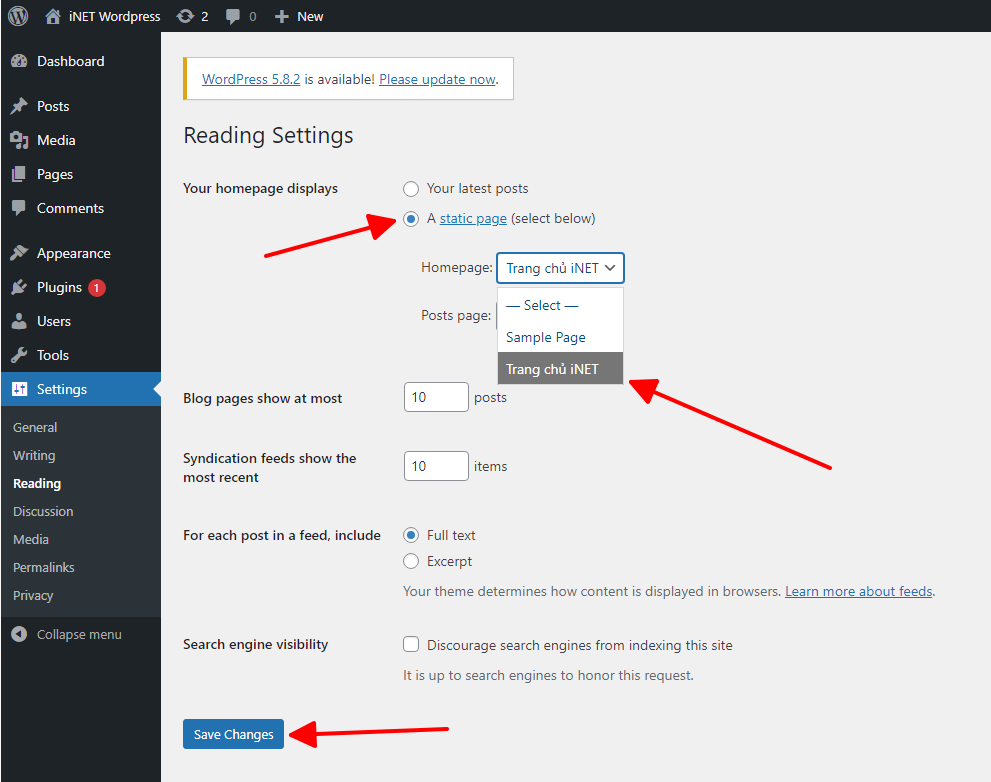Click the Users person icon

click(x=20, y=321)
